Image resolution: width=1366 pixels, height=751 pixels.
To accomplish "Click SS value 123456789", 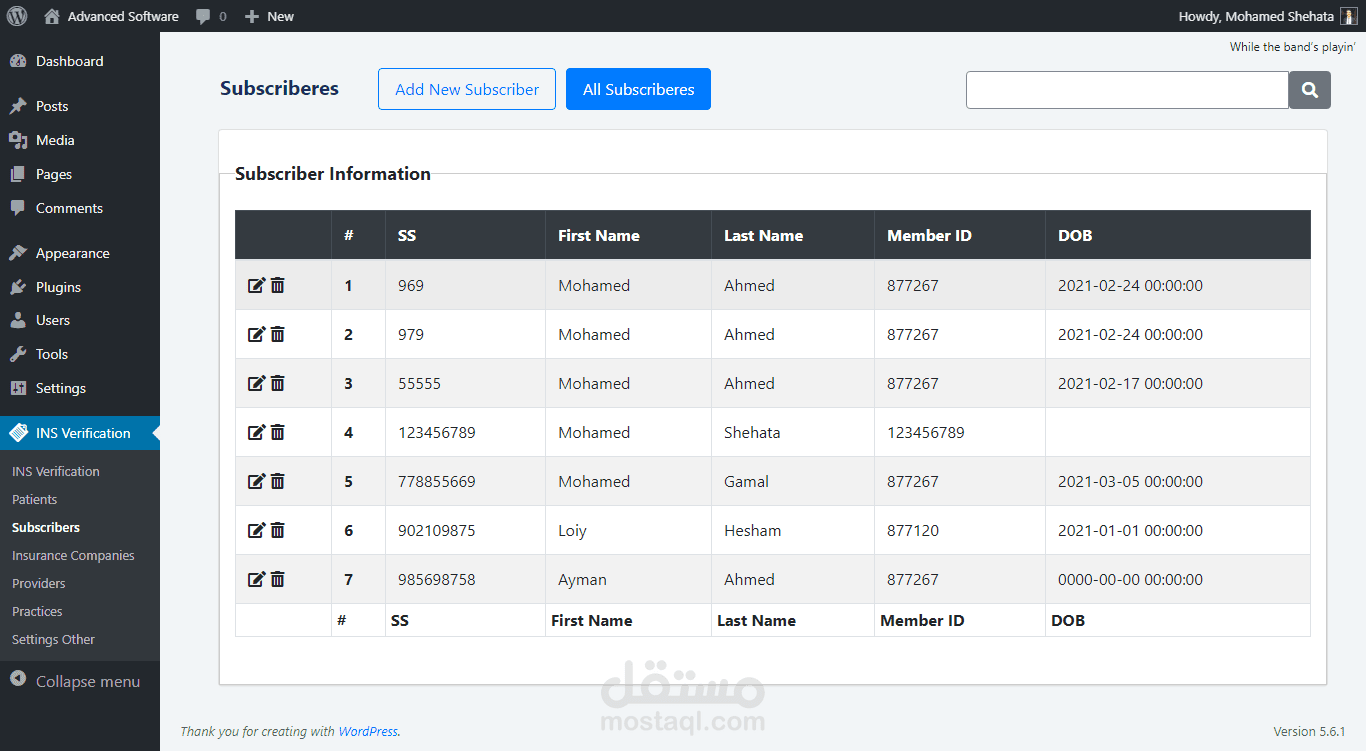I will pyautogui.click(x=437, y=433).
